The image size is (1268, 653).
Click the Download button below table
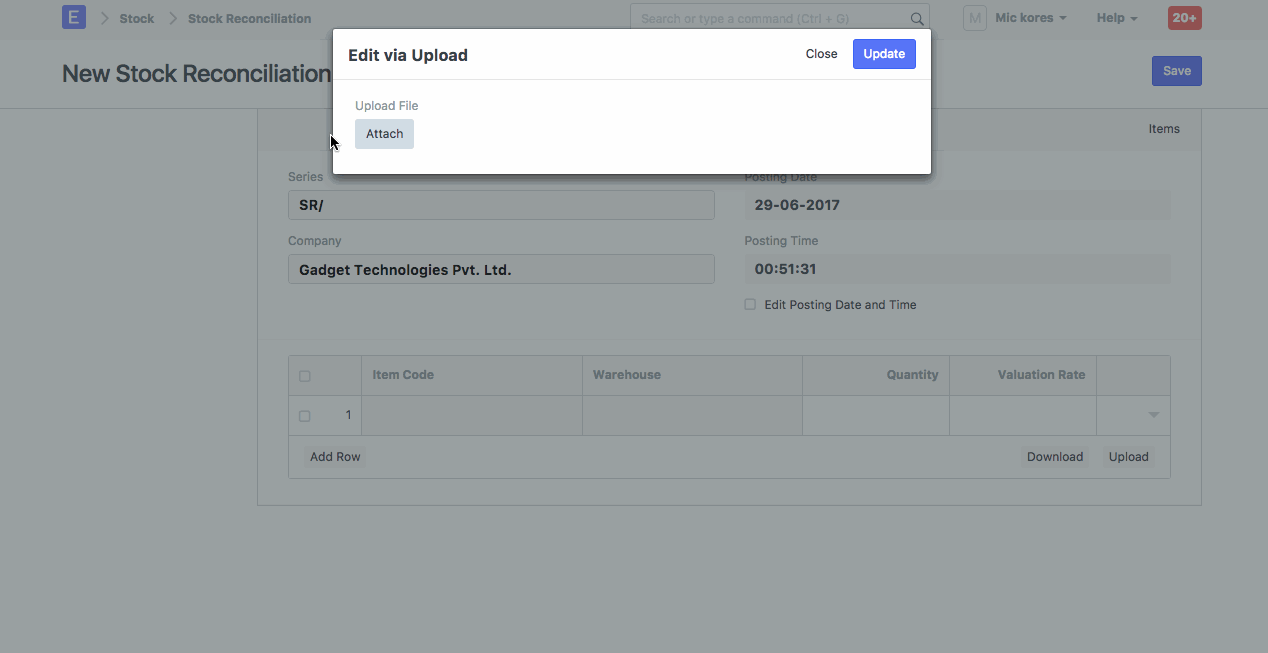(1054, 457)
